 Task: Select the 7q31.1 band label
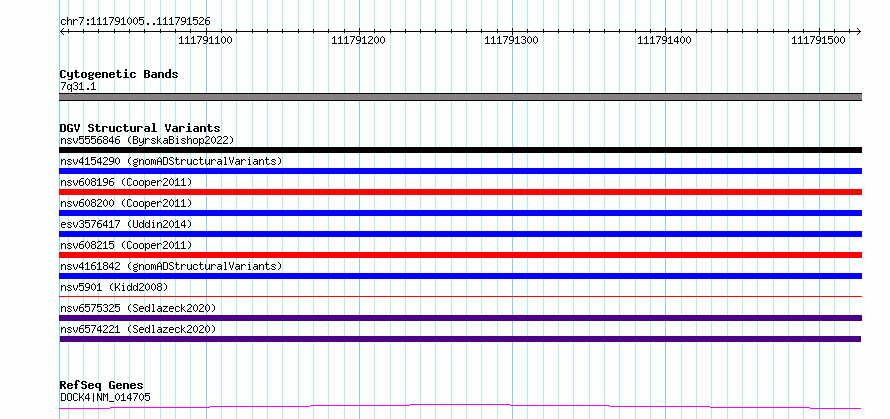click(77, 86)
